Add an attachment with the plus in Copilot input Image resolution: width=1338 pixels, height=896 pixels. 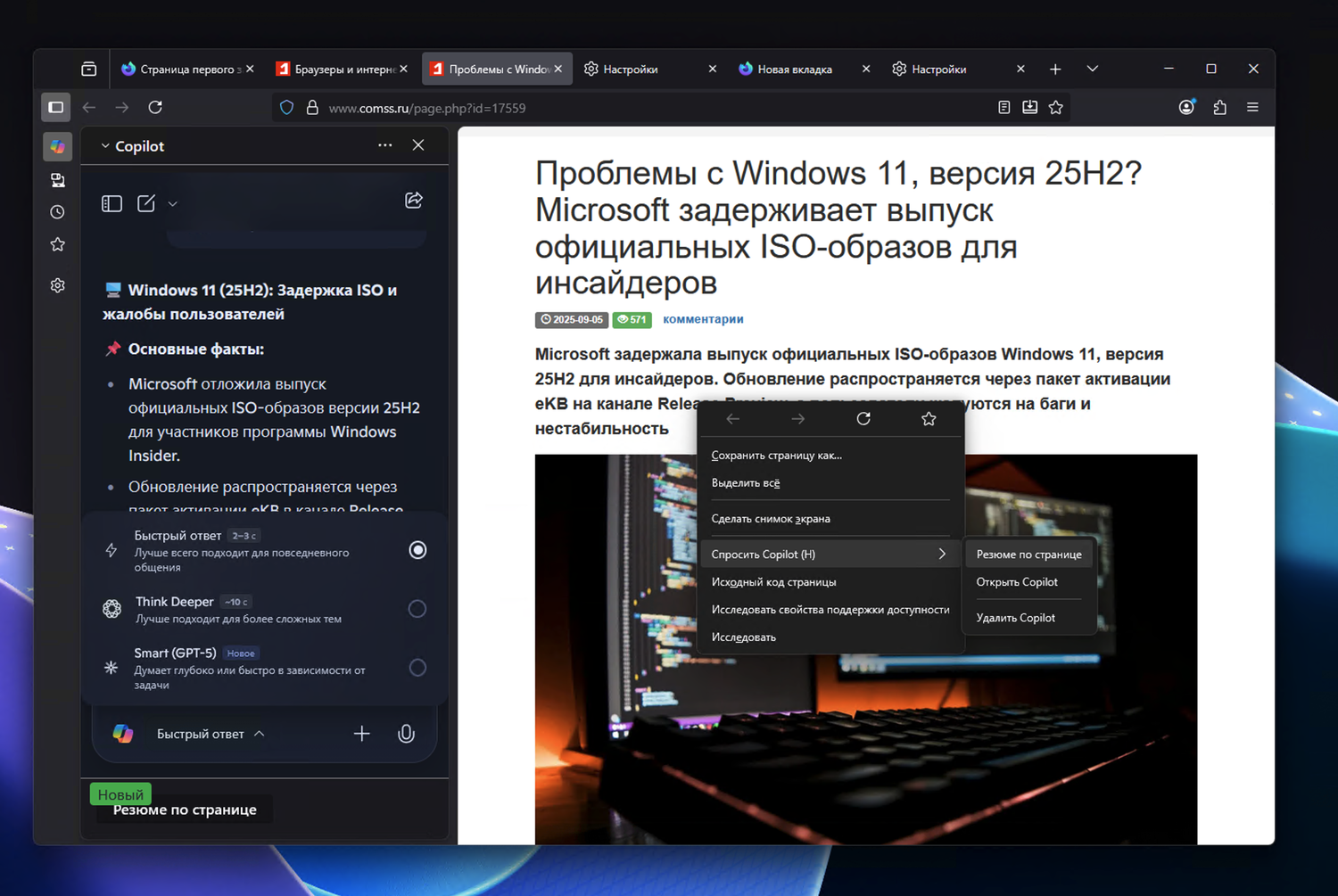362,734
